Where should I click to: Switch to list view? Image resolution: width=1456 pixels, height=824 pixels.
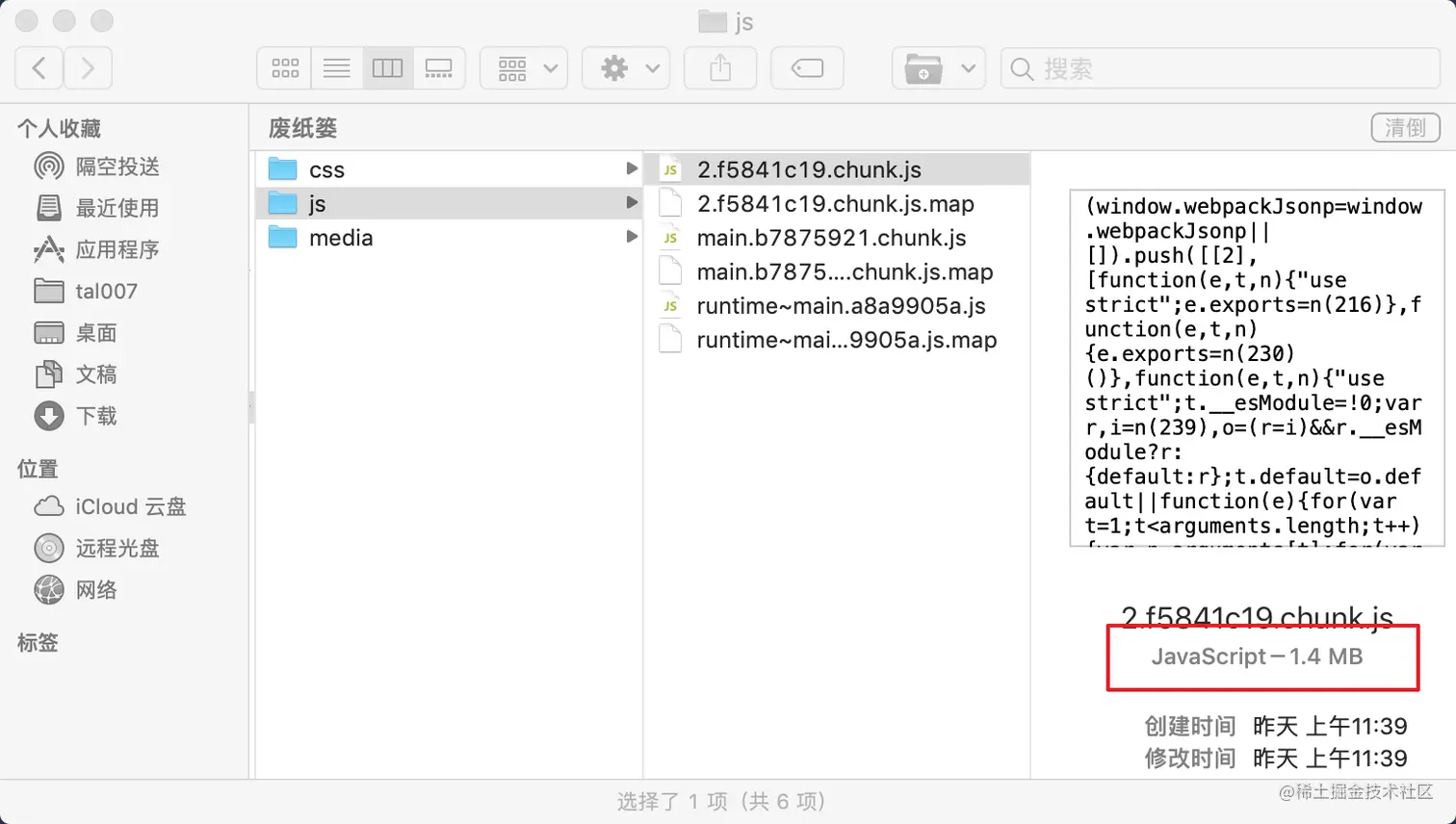[x=336, y=68]
